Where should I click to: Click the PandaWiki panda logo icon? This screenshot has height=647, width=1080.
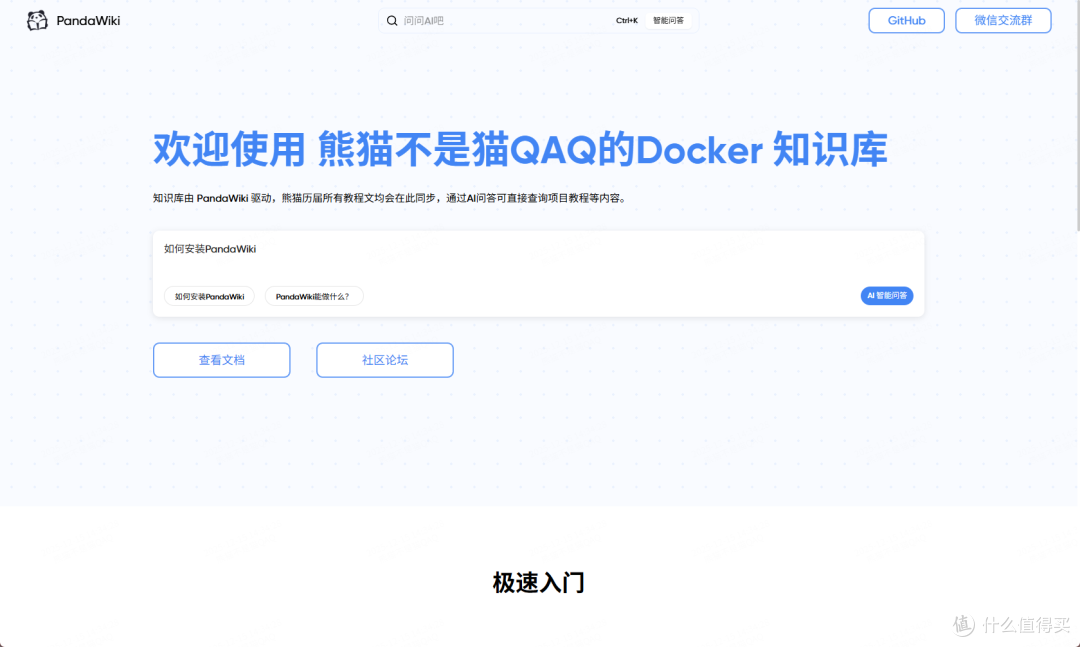(x=37, y=21)
